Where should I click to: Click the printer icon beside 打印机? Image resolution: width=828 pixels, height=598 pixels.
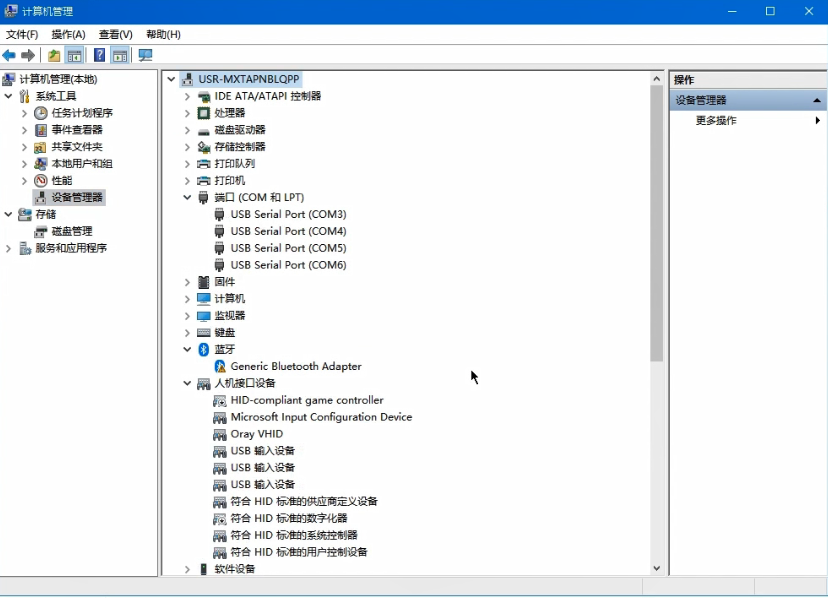coord(203,181)
